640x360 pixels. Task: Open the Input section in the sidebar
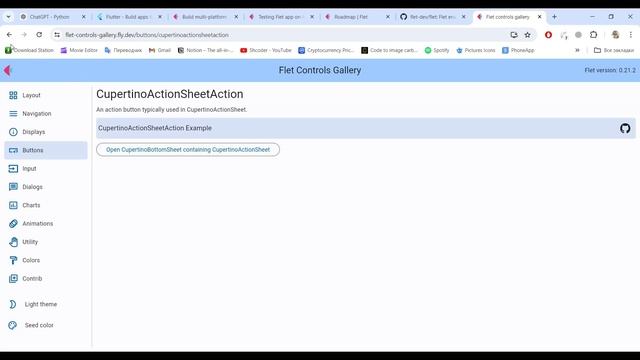[x=46, y=169]
